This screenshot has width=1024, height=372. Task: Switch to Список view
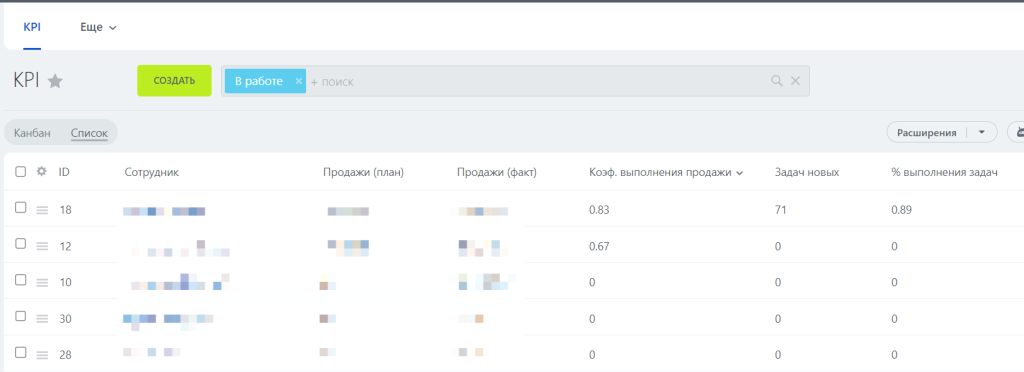pos(89,132)
